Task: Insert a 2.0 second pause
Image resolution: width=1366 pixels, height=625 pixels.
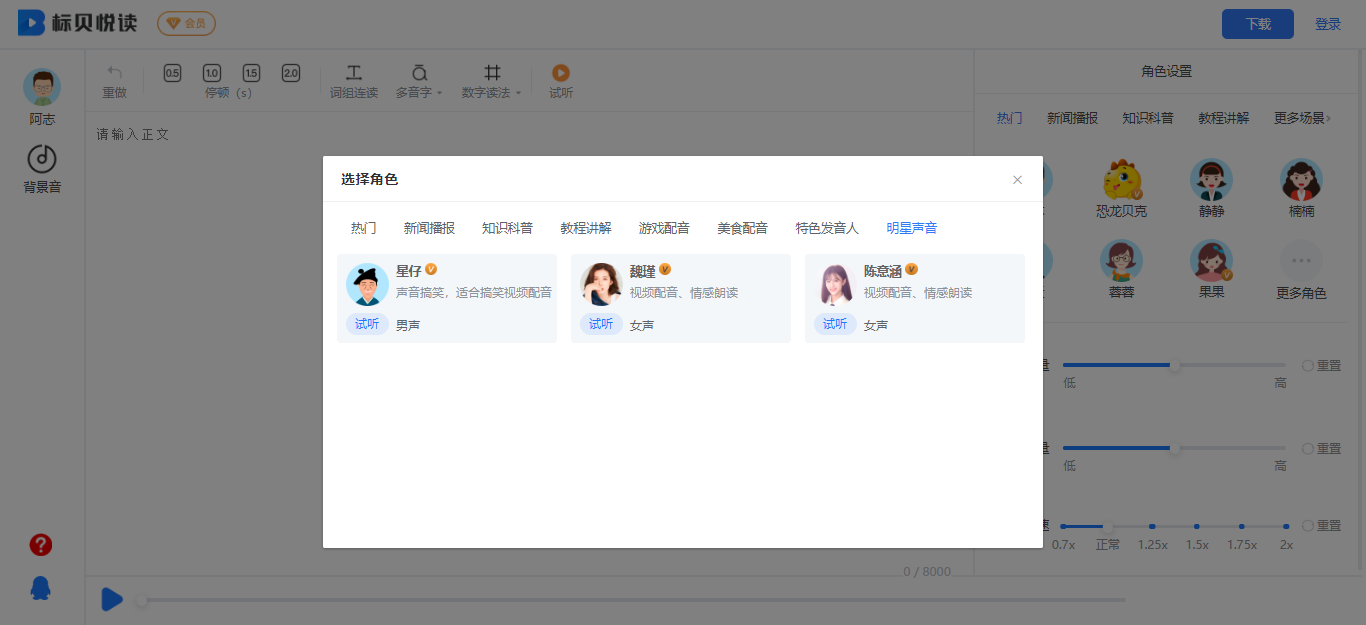Action: coord(291,73)
